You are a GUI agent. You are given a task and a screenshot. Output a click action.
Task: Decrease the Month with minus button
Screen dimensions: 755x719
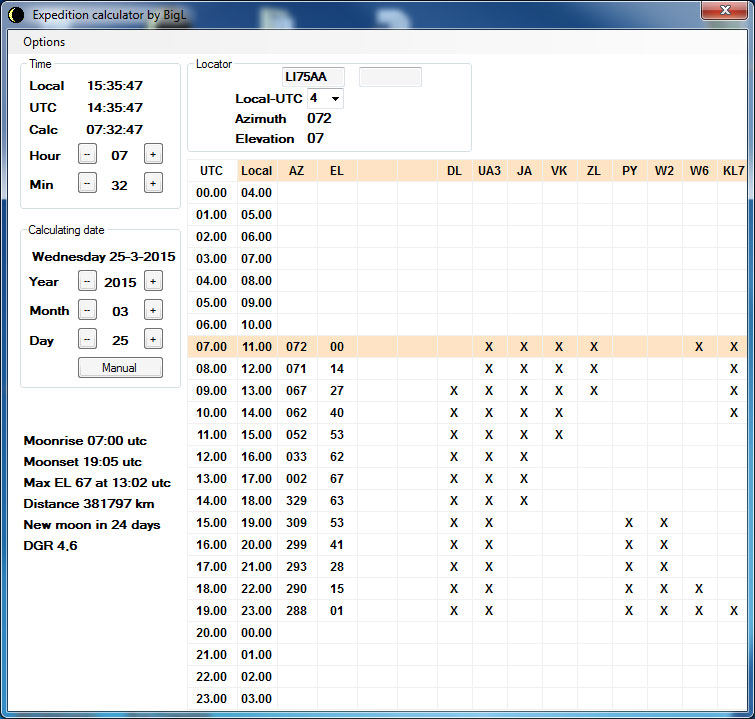88,310
